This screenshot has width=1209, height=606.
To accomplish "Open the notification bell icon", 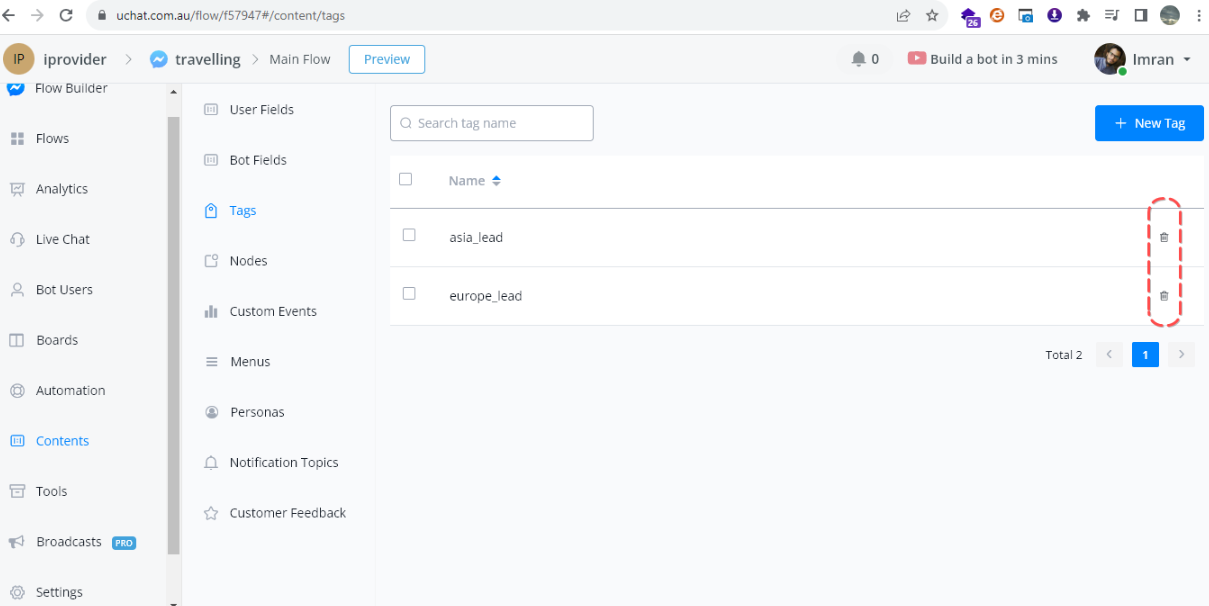I will pos(858,59).
